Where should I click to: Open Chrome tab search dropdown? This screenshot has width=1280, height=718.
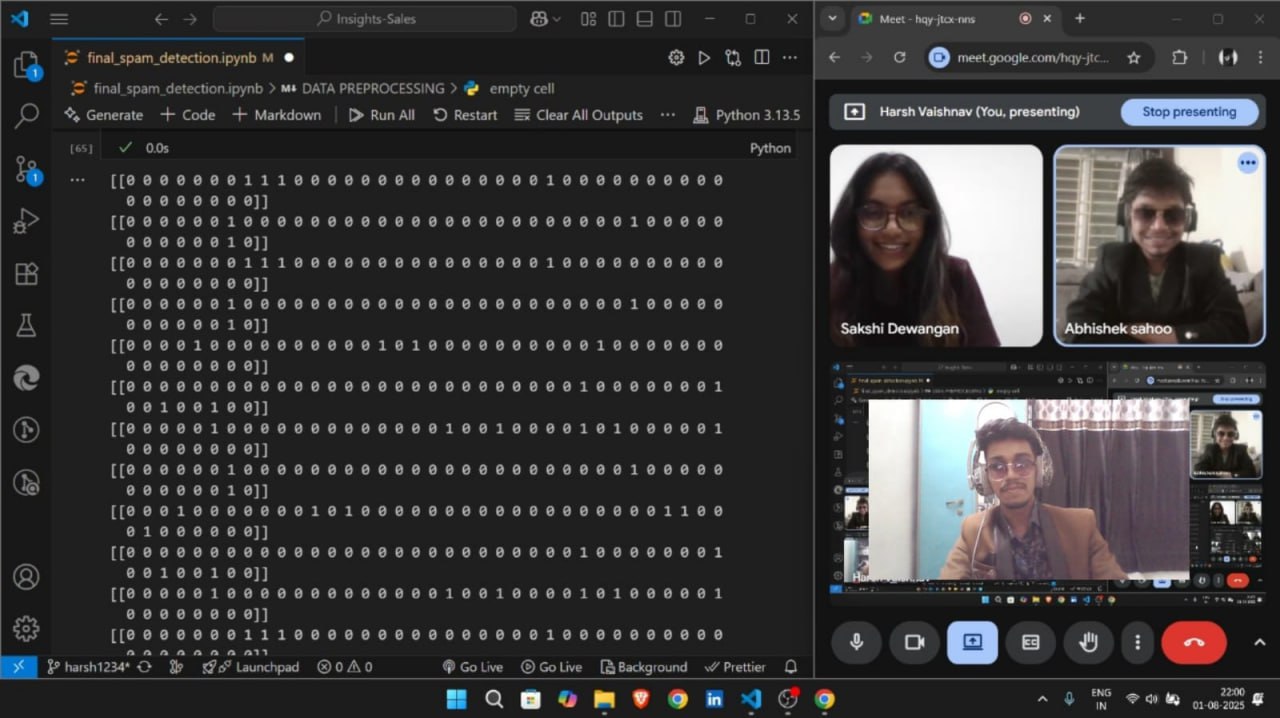tap(833, 19)
